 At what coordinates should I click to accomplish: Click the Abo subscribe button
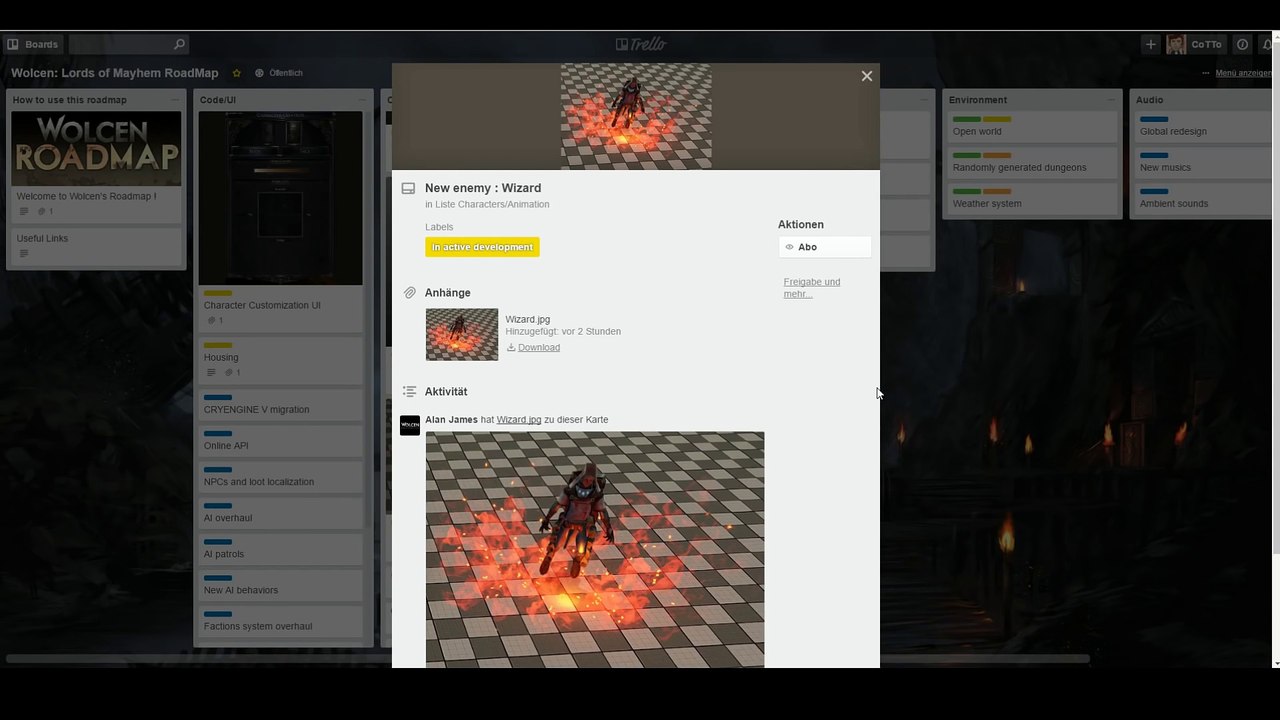pos(825,247)
